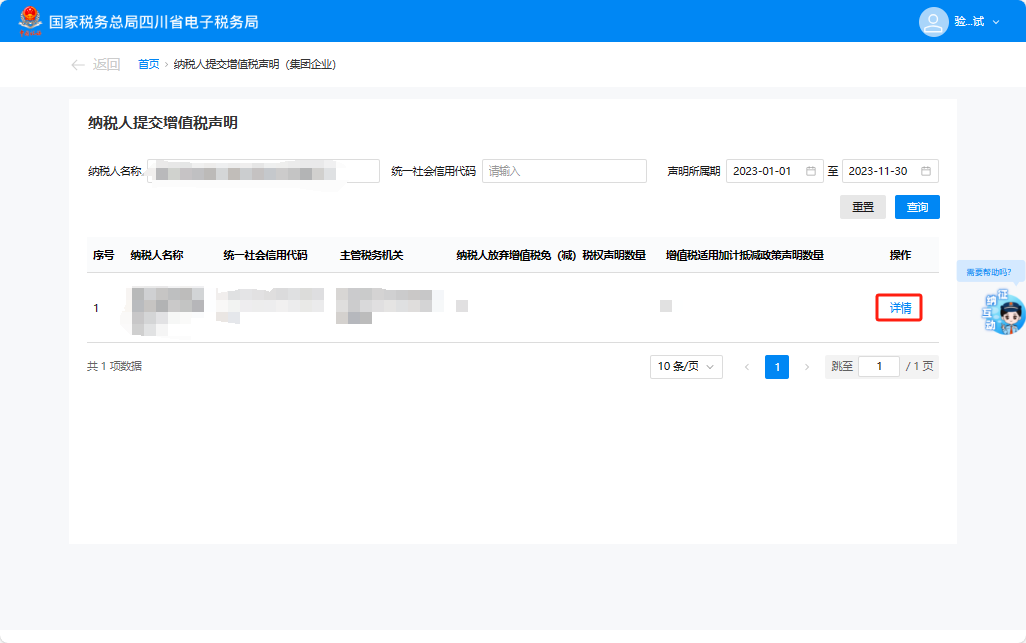Select page 1 in pagination
The width and height of the screenshot is (1026, 643).
coord(777,367)
